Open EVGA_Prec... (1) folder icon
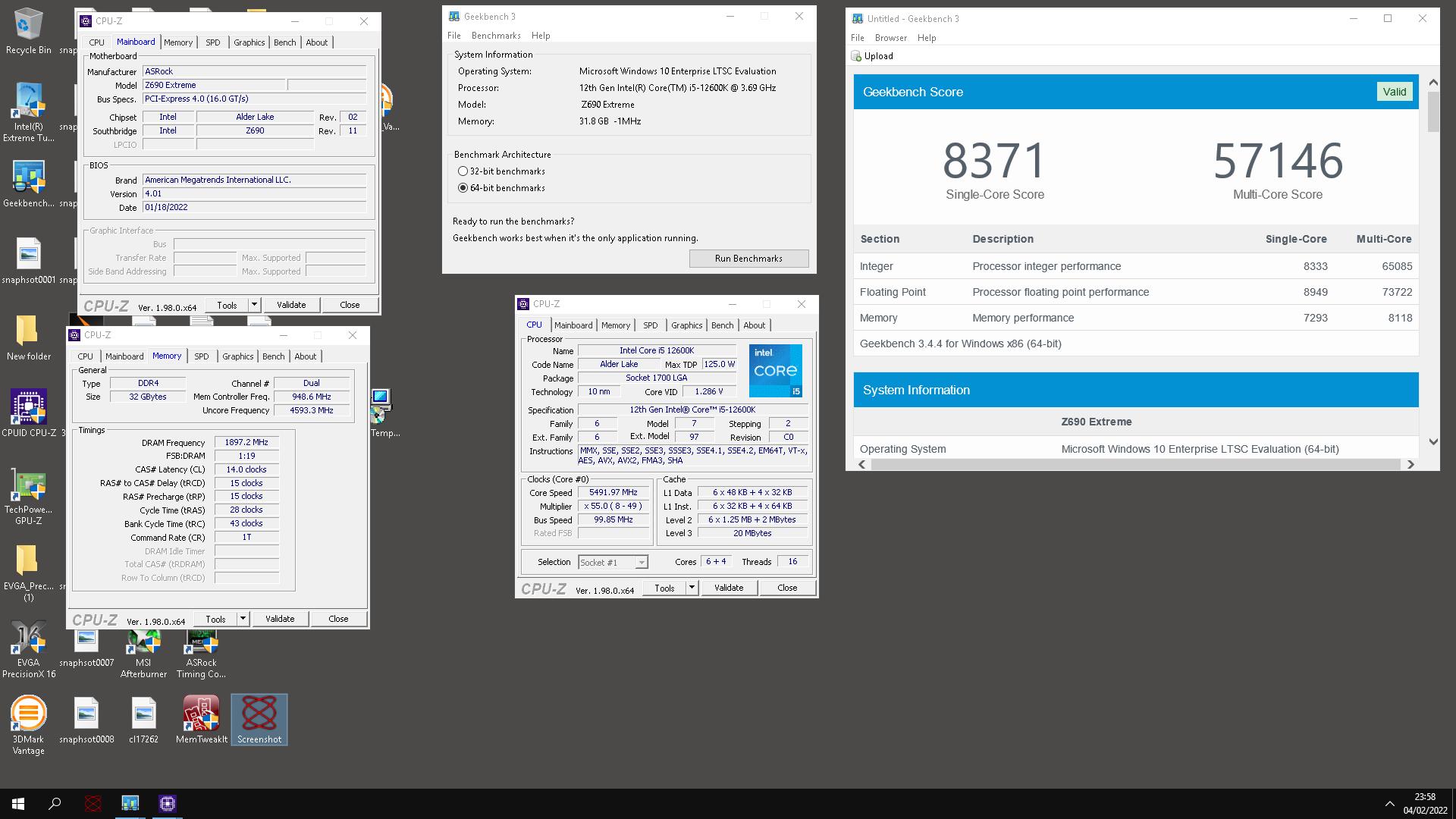 coord(28,573)
